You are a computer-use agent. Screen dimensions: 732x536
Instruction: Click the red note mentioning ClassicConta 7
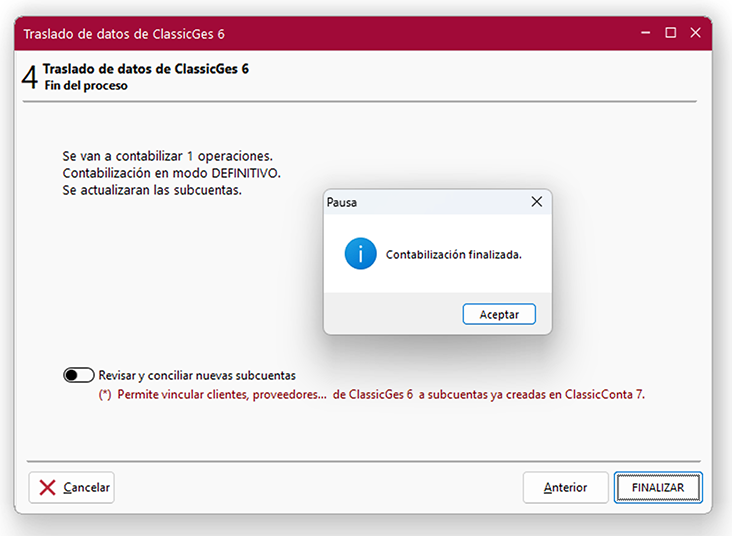point(371,394)
